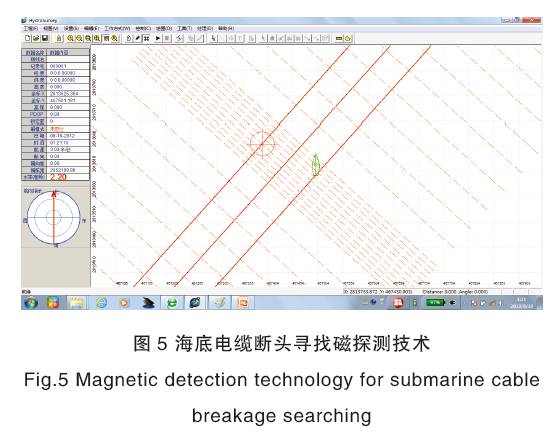
Task: Click the date field showing 08-16-2012
Action: tap(68, 136)
